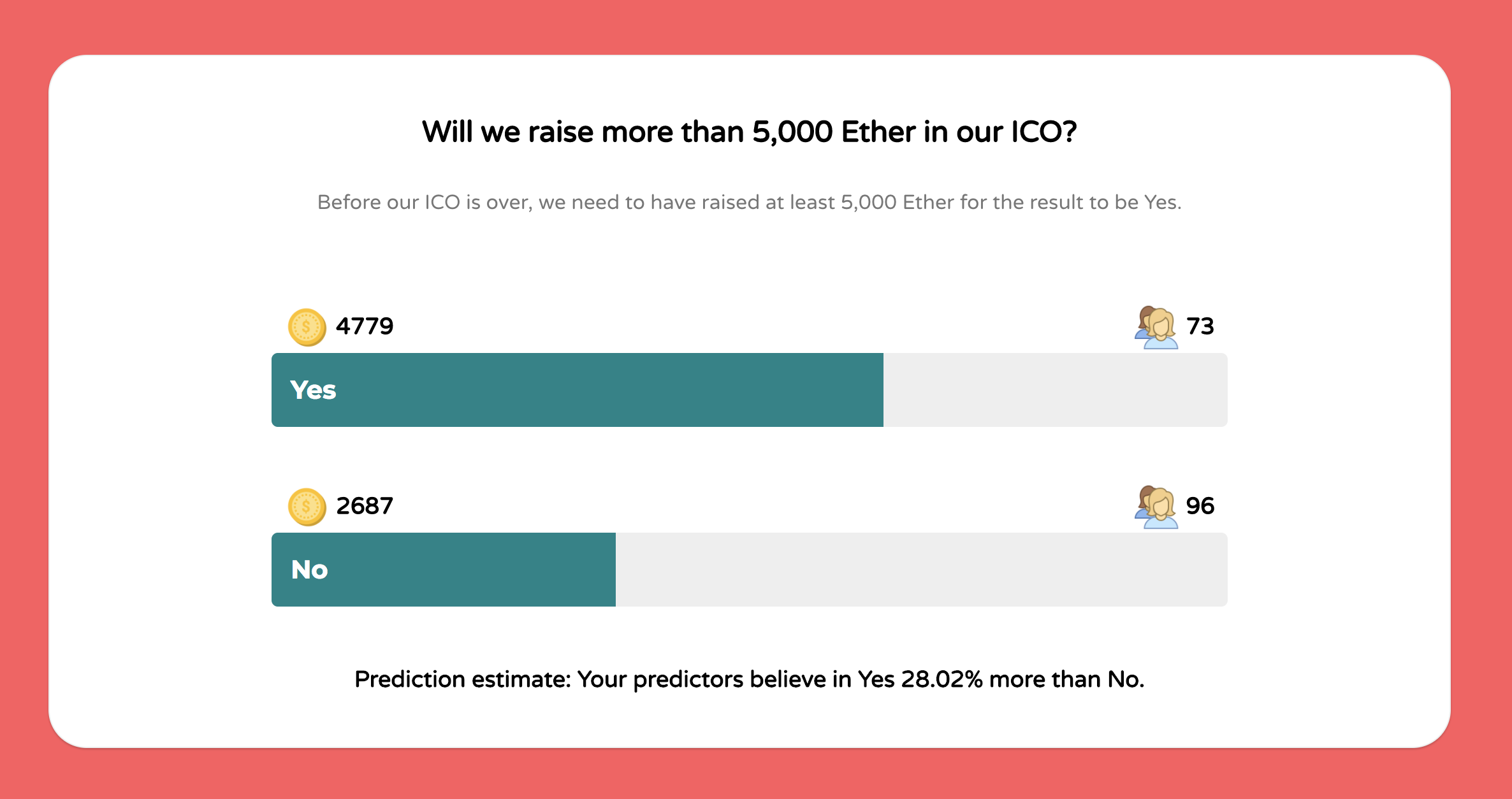Image resolution: width=1512 pixels, height=799 pixels.
Task: Click the people icon beside 96
Action: (1156, 507)
